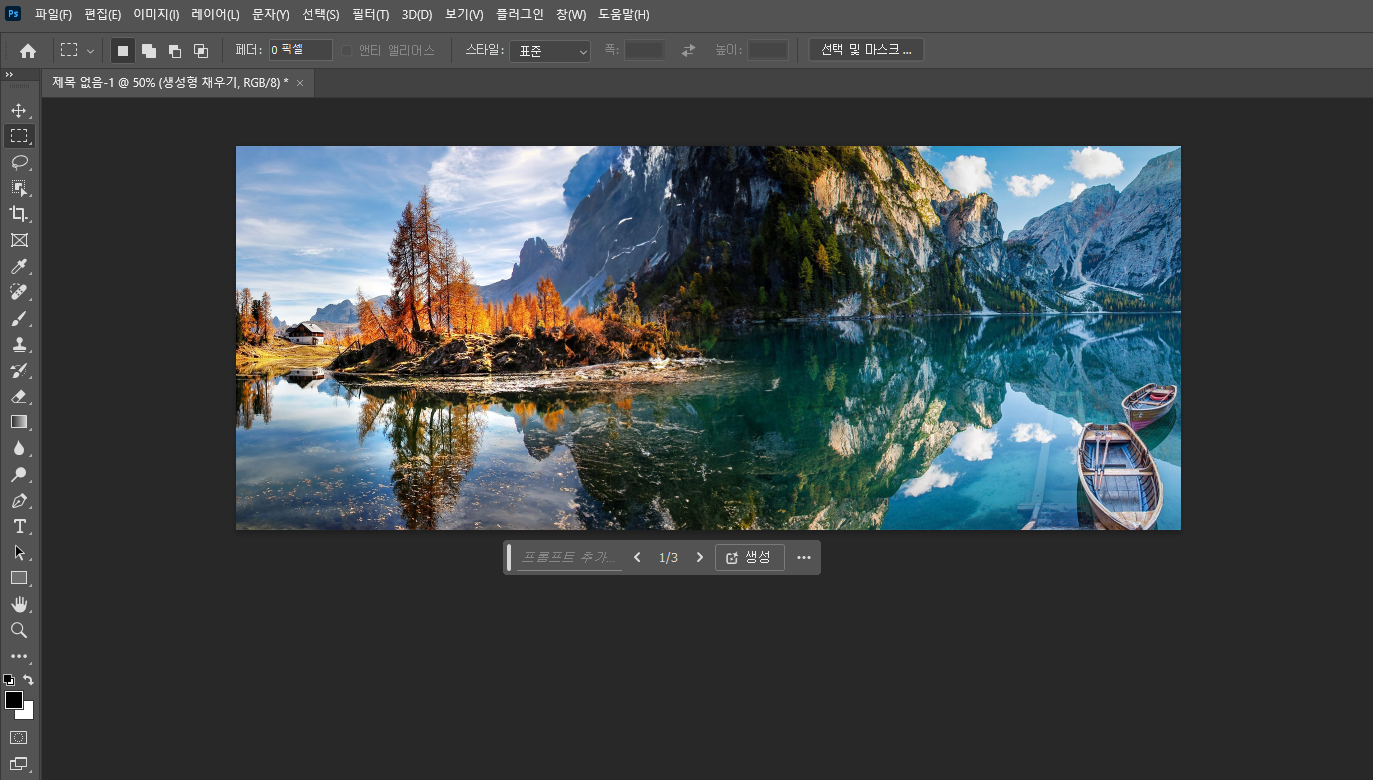Toggle the Anti-alias checkbox

pos(347,50)
